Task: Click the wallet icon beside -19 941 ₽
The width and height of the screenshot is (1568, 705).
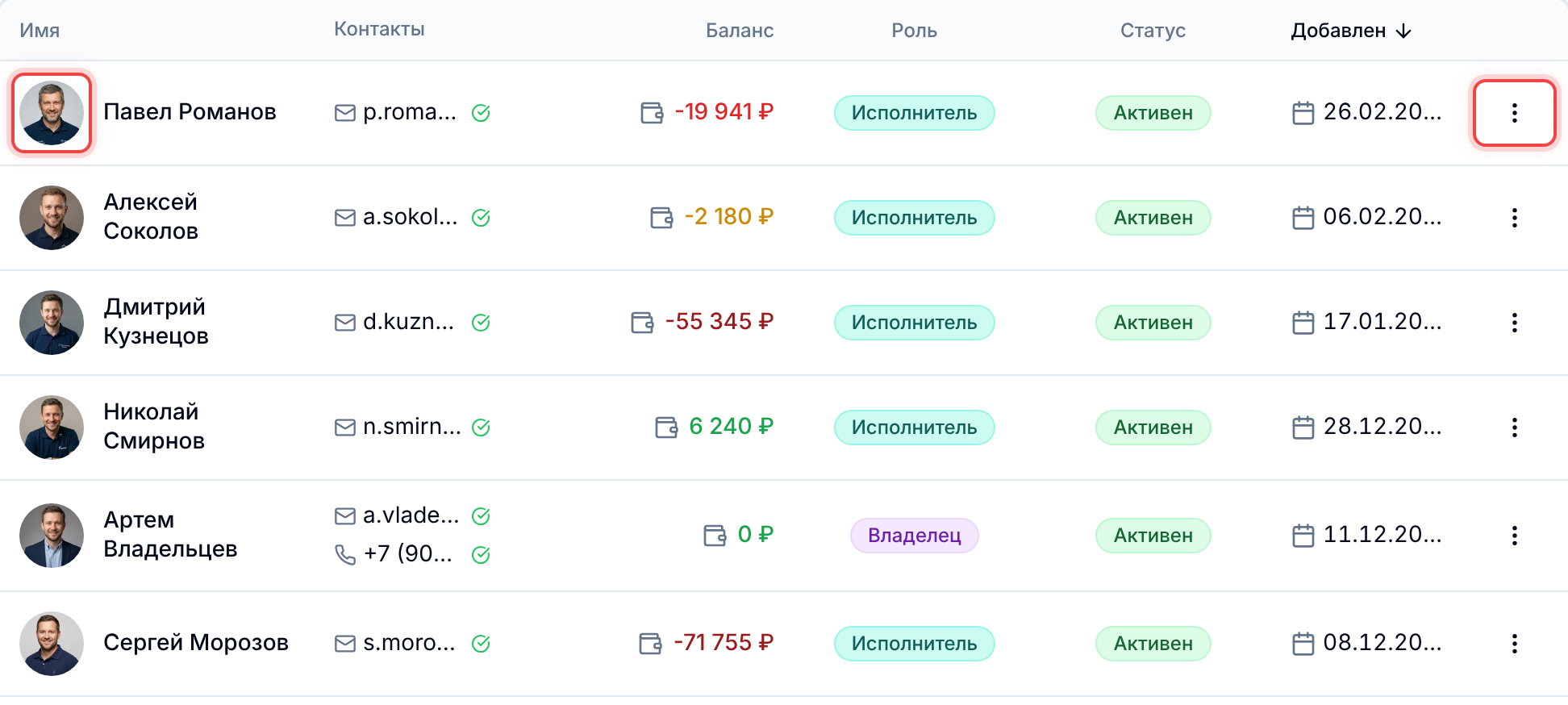Action: 652,113
